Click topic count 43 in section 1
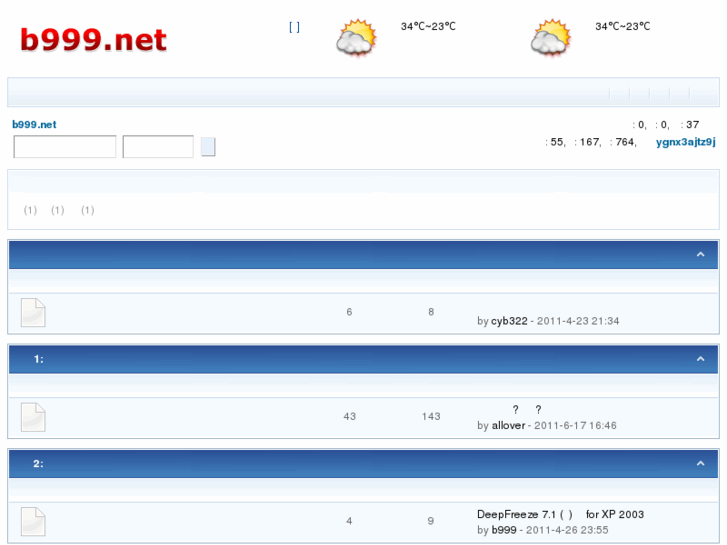Image resolution: width=727 pixels, height=545 pixels. pyautogui.click(x=350, y=417)
